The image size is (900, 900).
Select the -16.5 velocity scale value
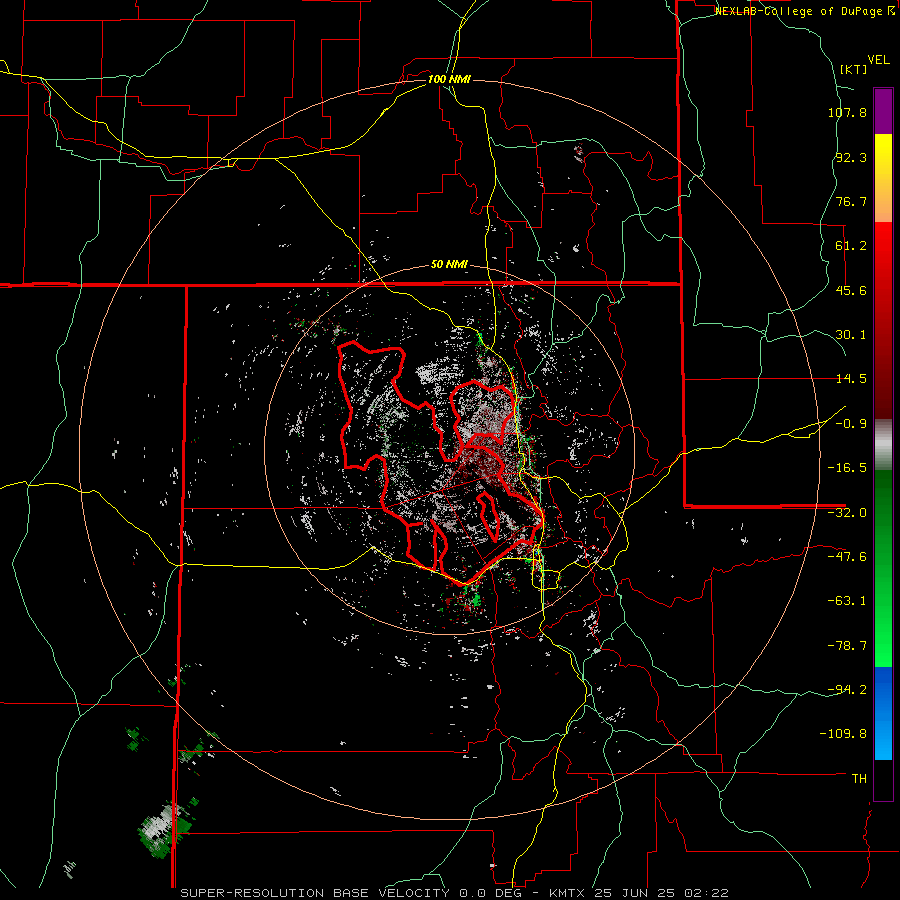[x=847, y=468]
